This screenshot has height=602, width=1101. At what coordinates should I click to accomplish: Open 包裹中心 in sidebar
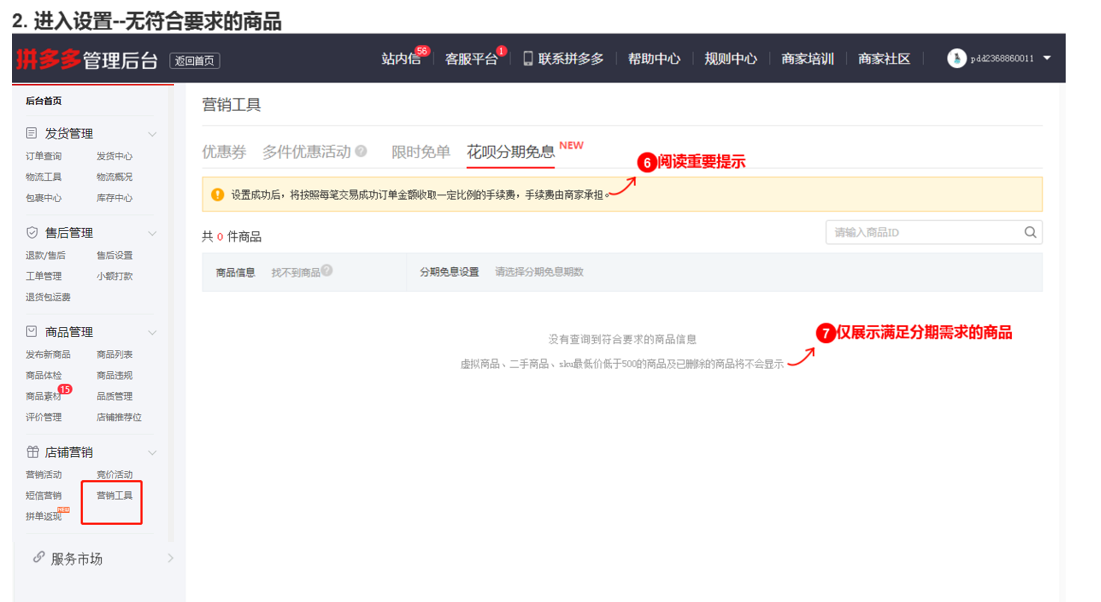[44, 198]
